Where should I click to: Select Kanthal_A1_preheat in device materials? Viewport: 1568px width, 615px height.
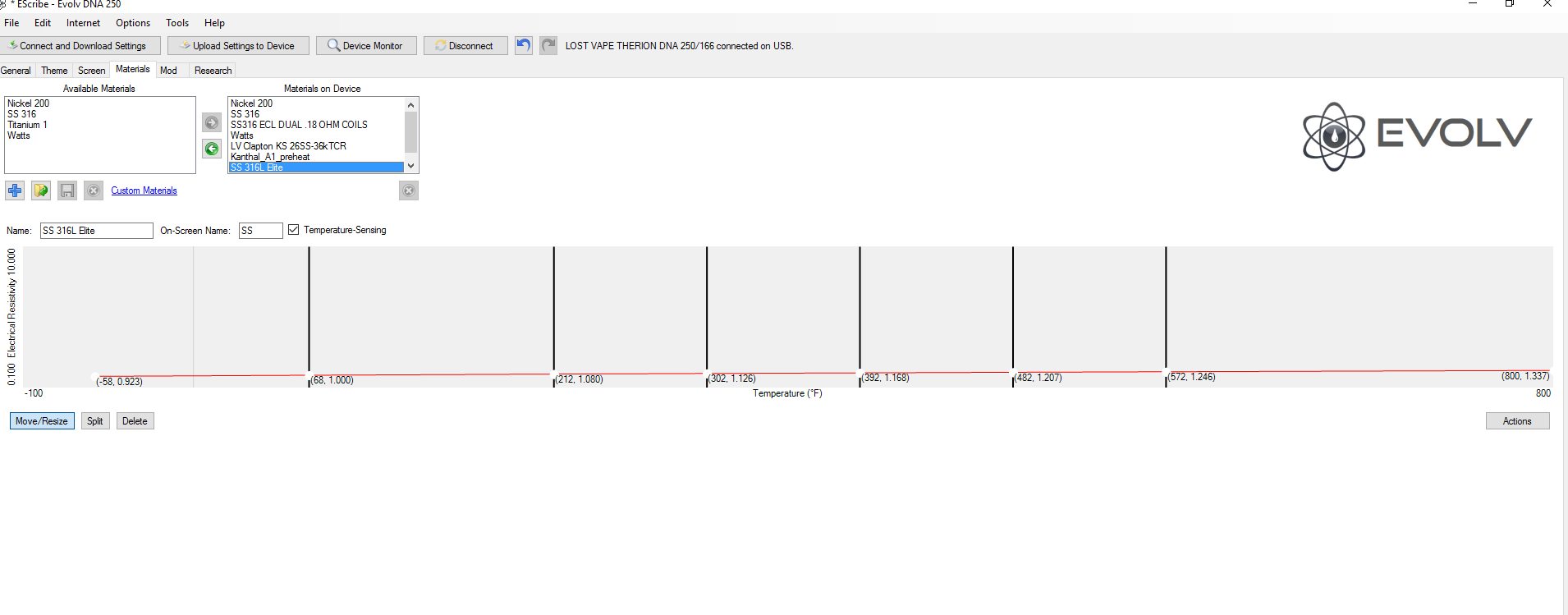click(x=270, y=157)
